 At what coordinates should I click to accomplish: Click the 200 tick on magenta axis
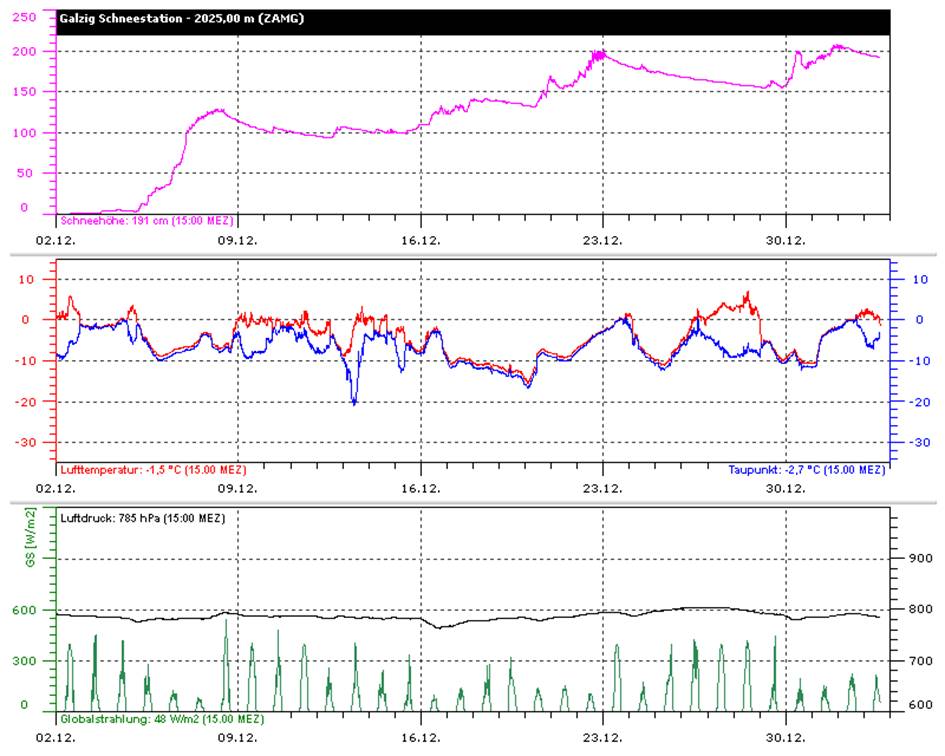coord(24,52)
